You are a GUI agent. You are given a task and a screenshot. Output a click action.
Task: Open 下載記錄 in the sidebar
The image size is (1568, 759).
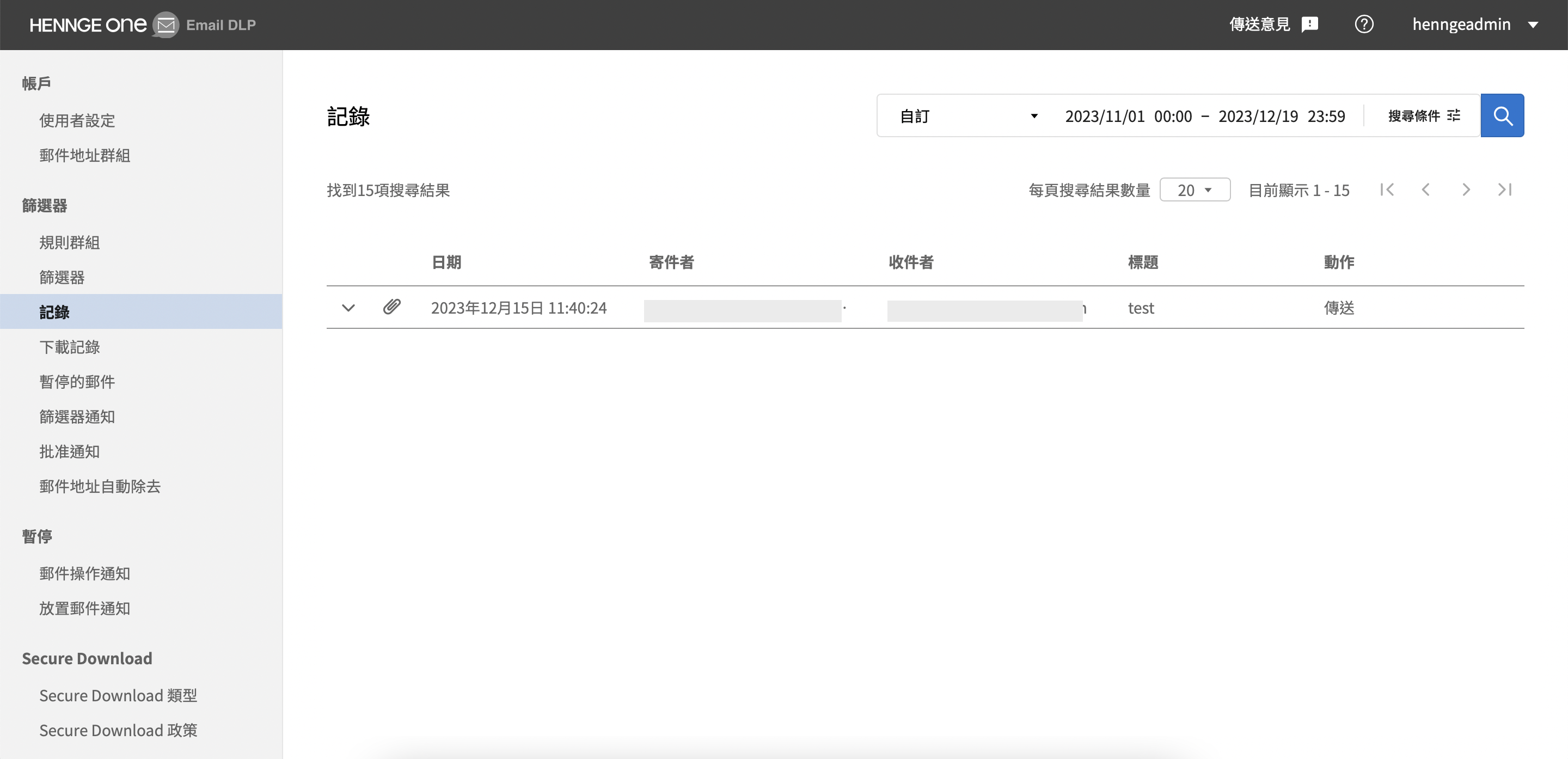[x=69, y=347]
